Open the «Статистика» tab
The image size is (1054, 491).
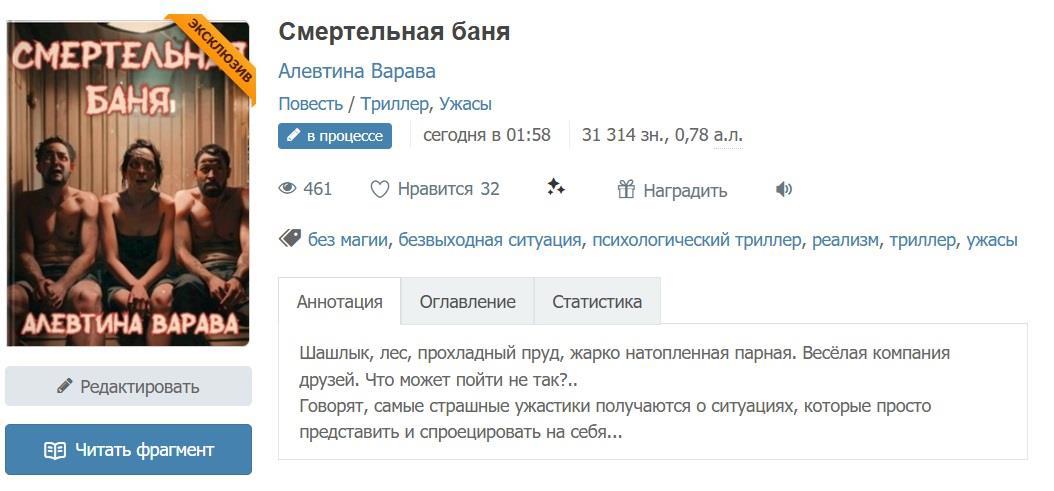pyautogui.click(x=597, y=301)
